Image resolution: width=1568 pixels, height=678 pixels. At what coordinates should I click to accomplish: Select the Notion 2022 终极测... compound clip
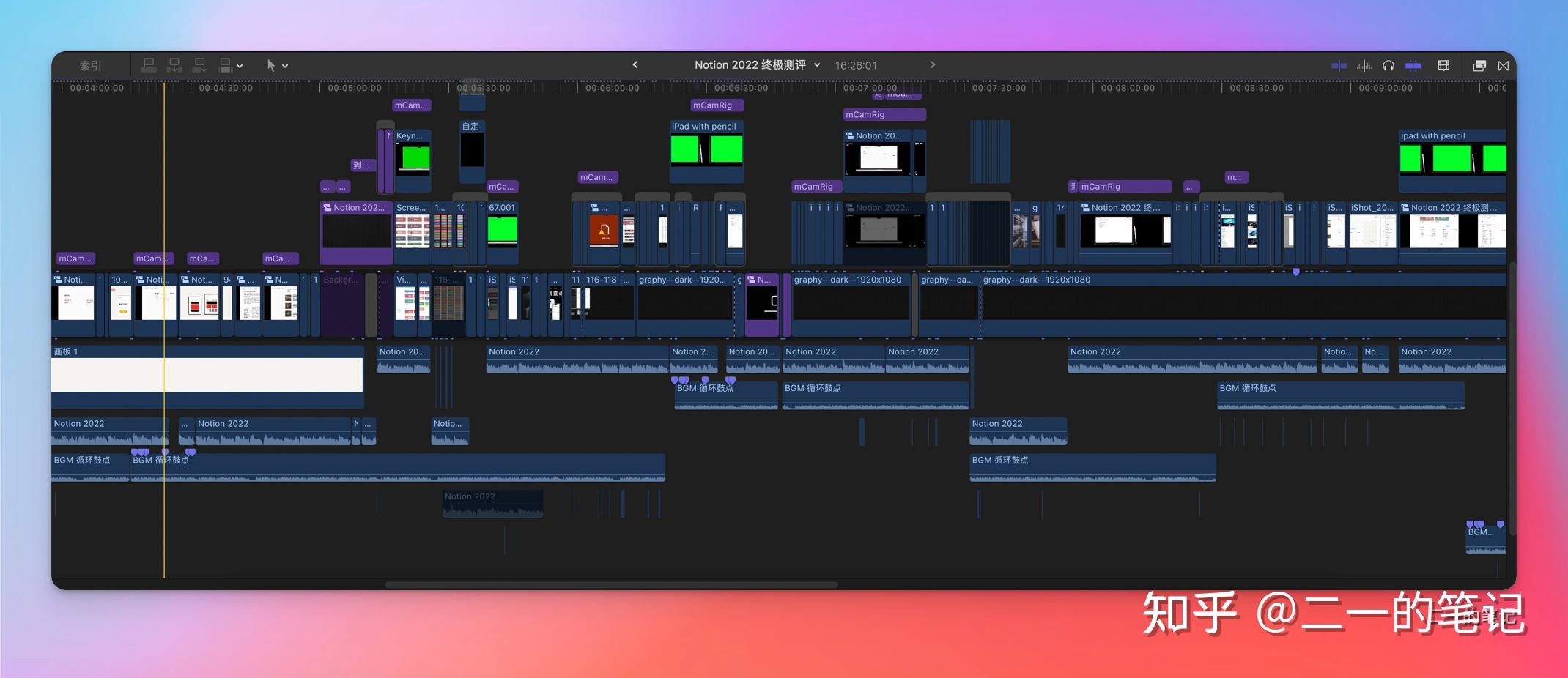coord(1453,231)
